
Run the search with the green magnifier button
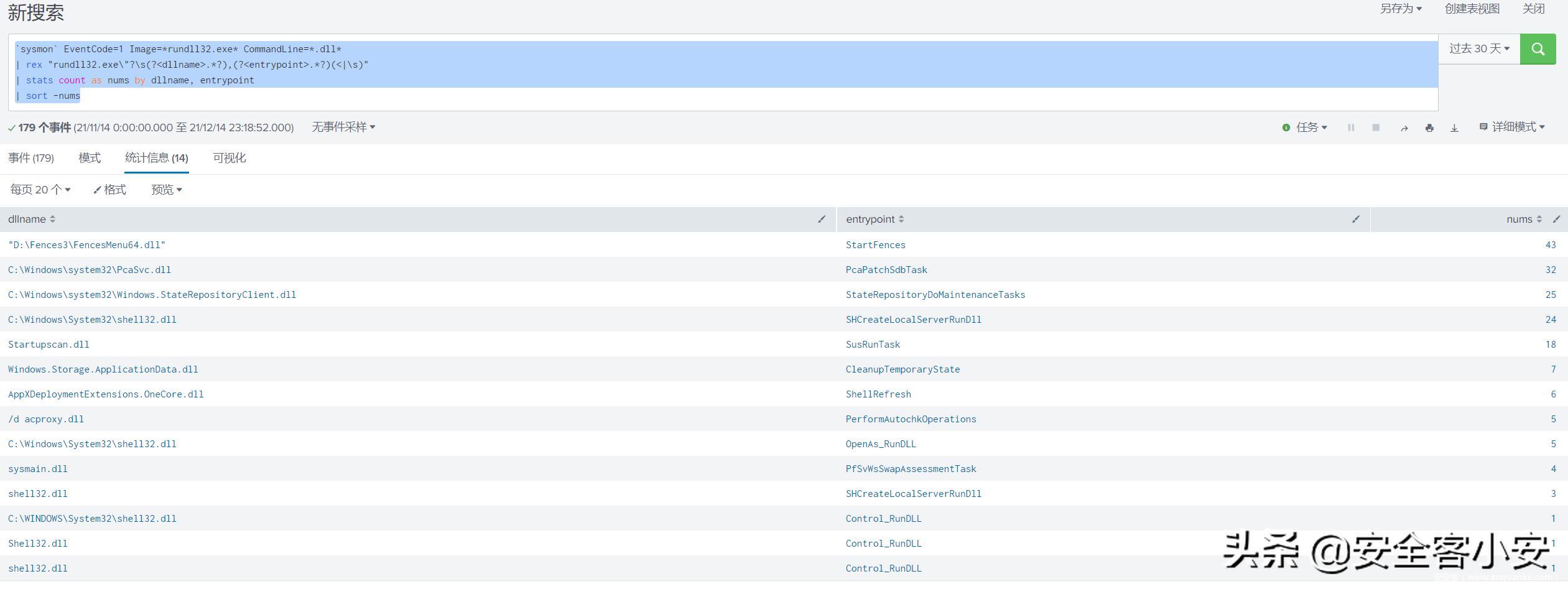(x=1538, y=49)
